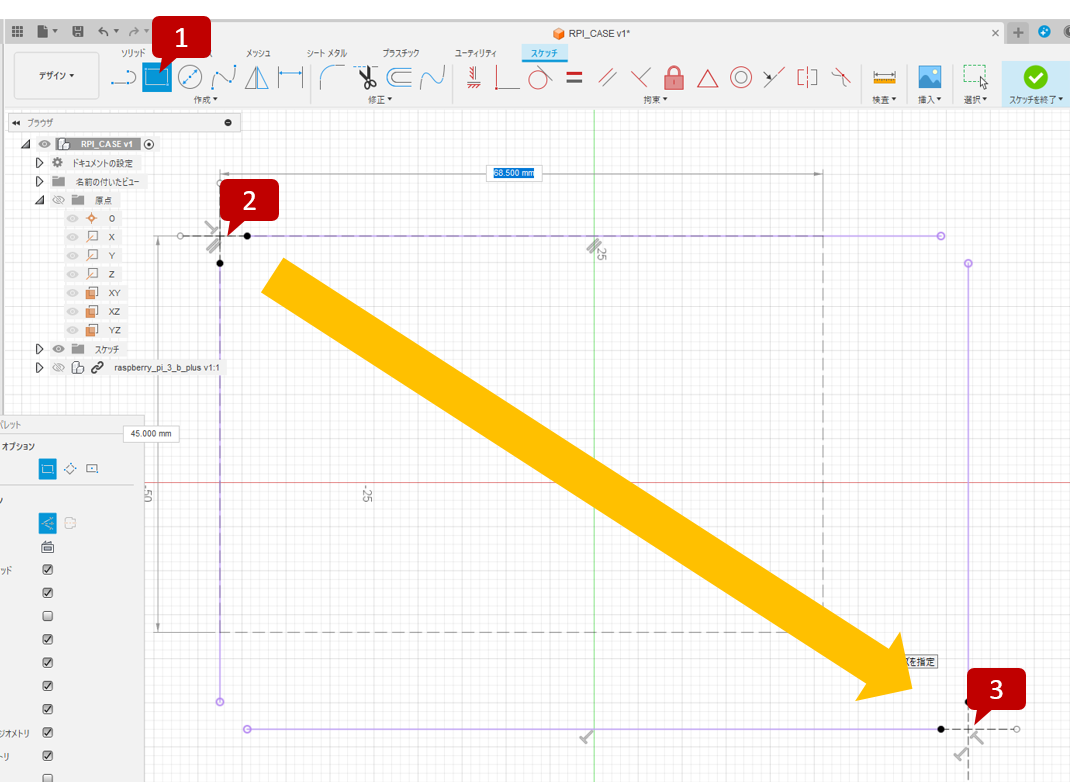Select the Spline sketch tool
The image size is (1070, 782).
[x=224, y=77]
